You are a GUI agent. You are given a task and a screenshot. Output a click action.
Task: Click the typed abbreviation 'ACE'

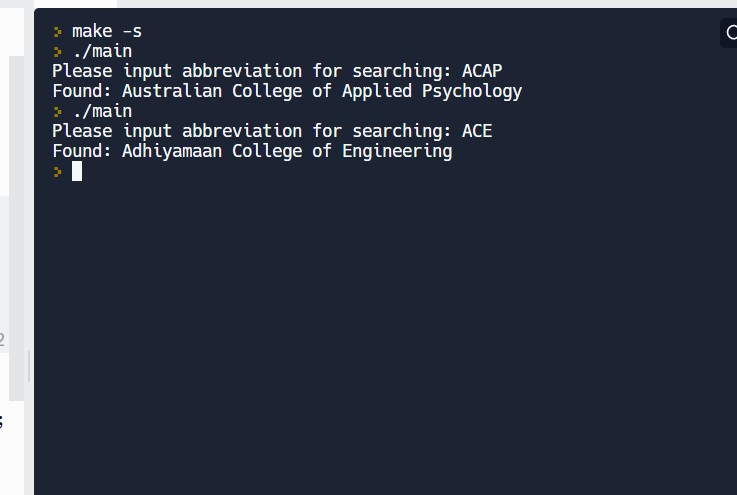pos(477,132)
